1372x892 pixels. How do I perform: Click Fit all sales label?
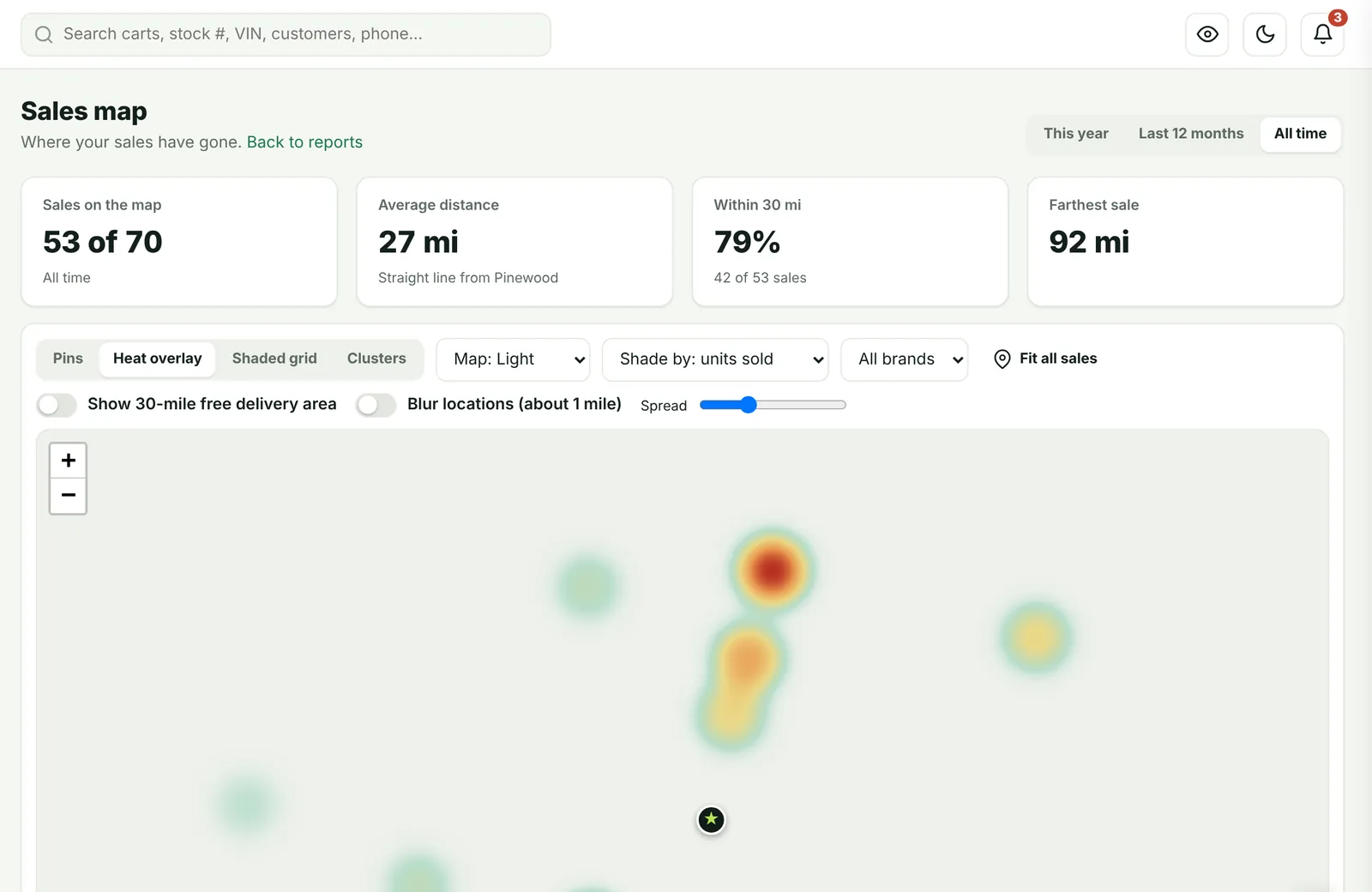1058,359
